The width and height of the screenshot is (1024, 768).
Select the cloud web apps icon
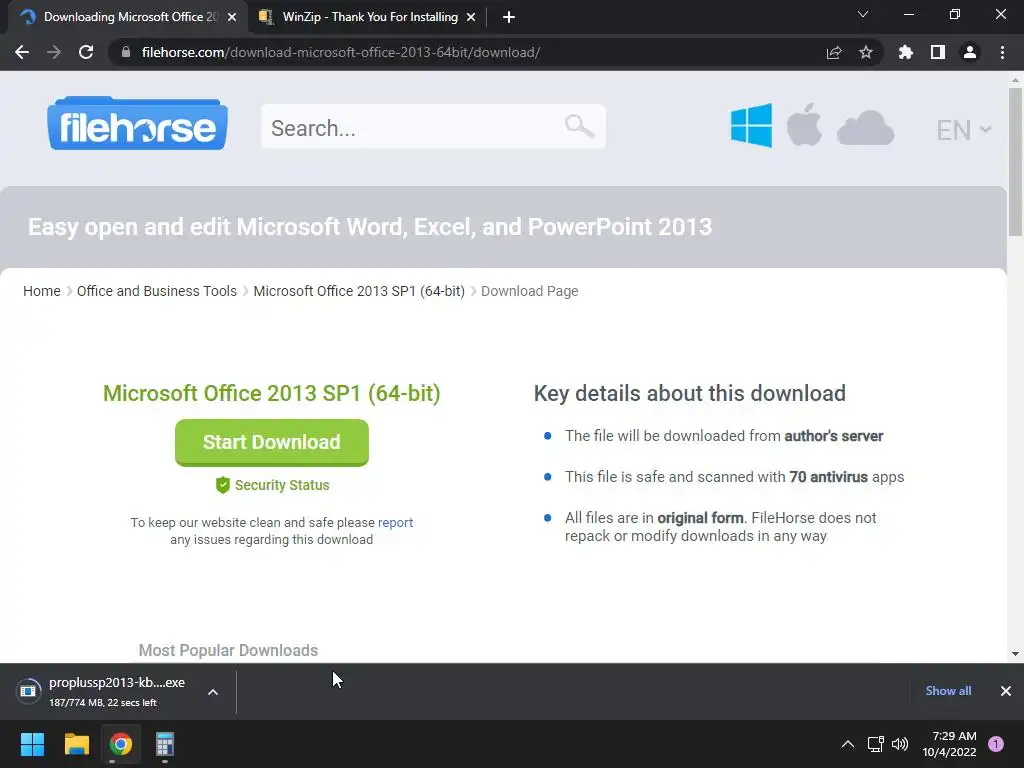tap(865, 127)
